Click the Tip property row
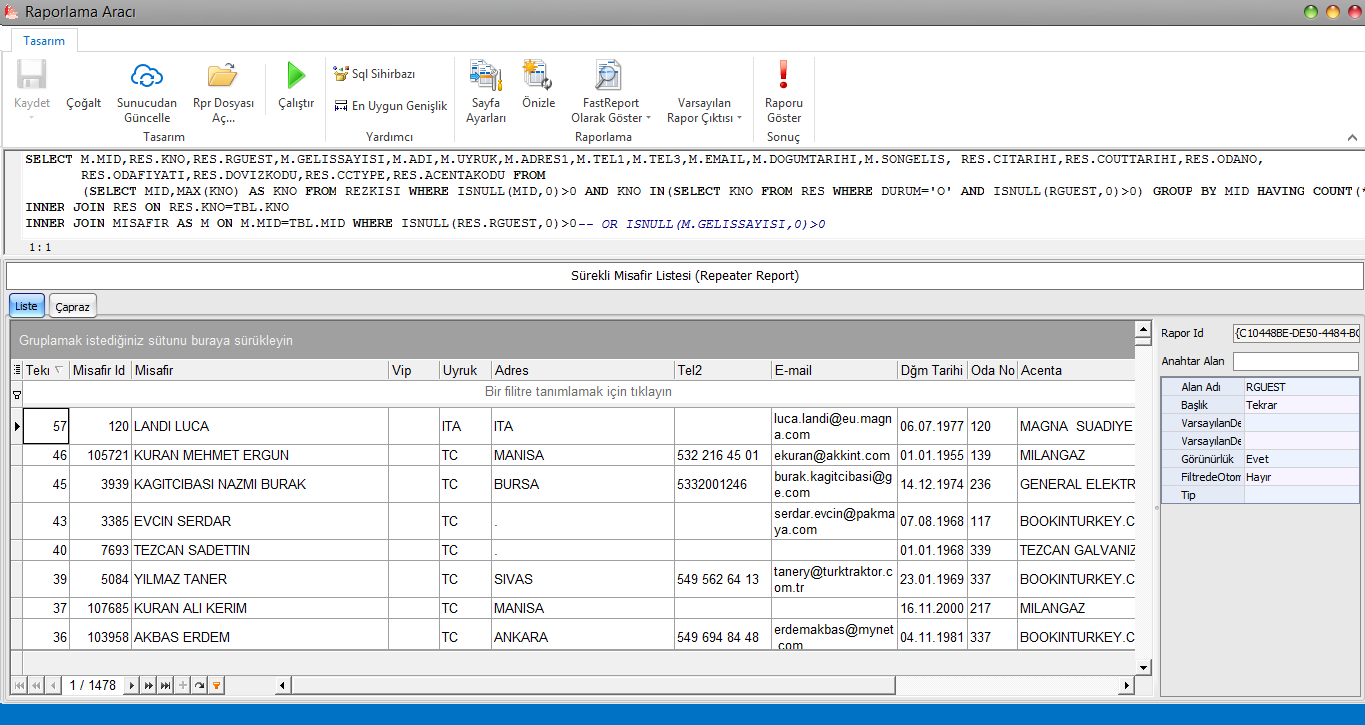Screen dimensions: 1365x725 pyautogui.click(x=1260, y=495)
